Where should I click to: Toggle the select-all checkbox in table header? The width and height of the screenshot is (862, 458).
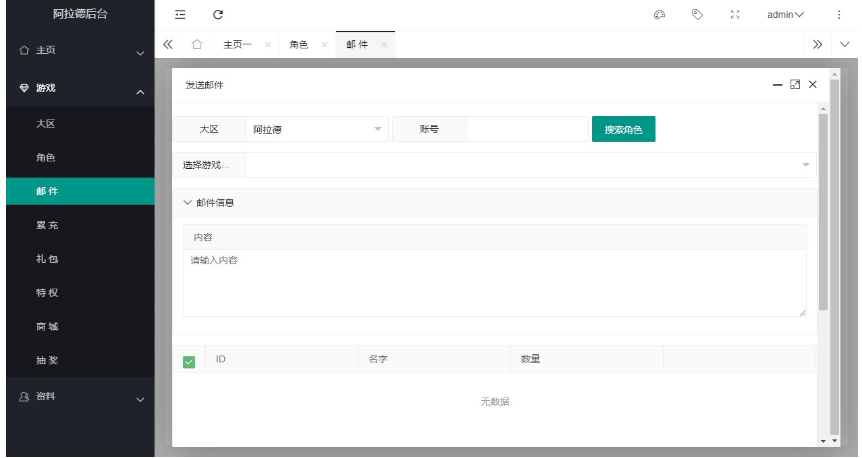(x=188, y=361)
